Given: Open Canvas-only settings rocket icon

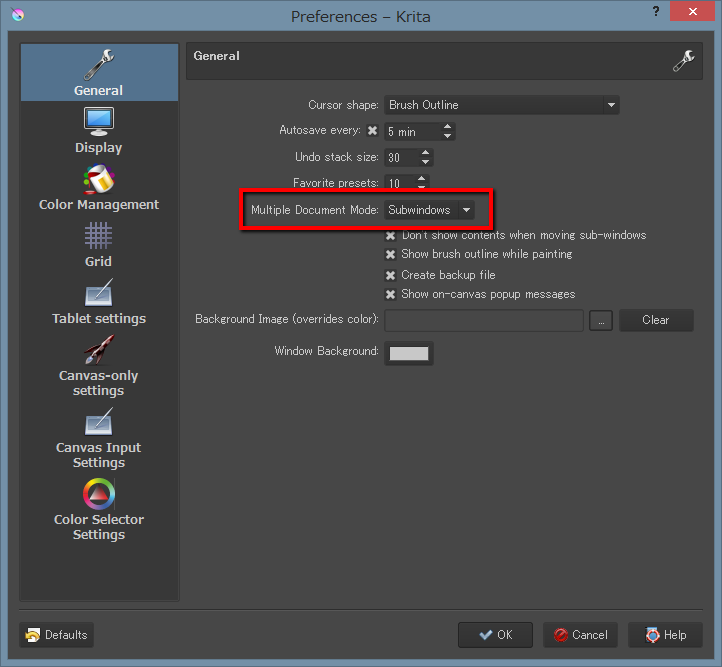Looking at the screenshot, I should [99, 350].
